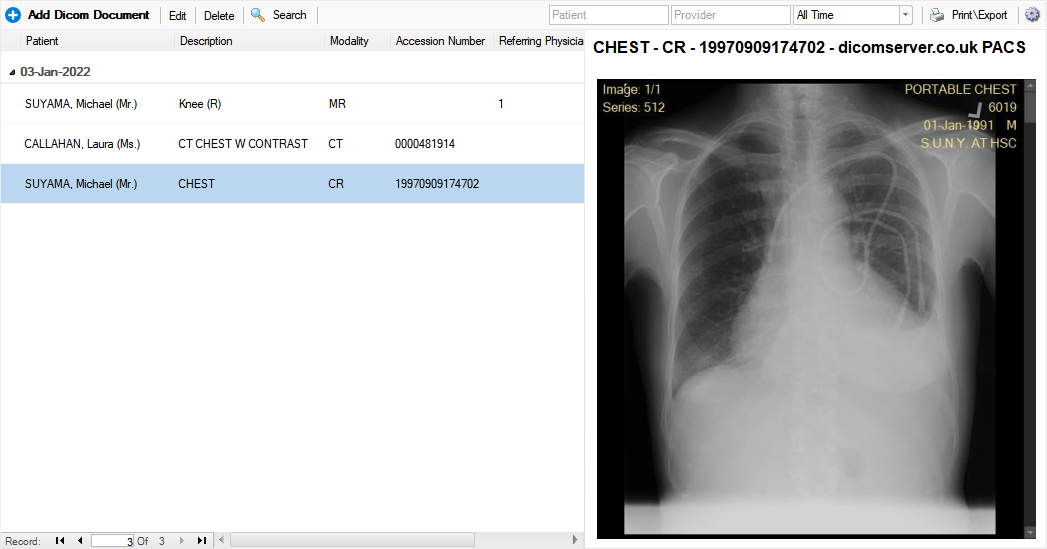Go to the first record
Image resolution: width=1047 pixels, height=549 pixels.
[x=60, y=541]
